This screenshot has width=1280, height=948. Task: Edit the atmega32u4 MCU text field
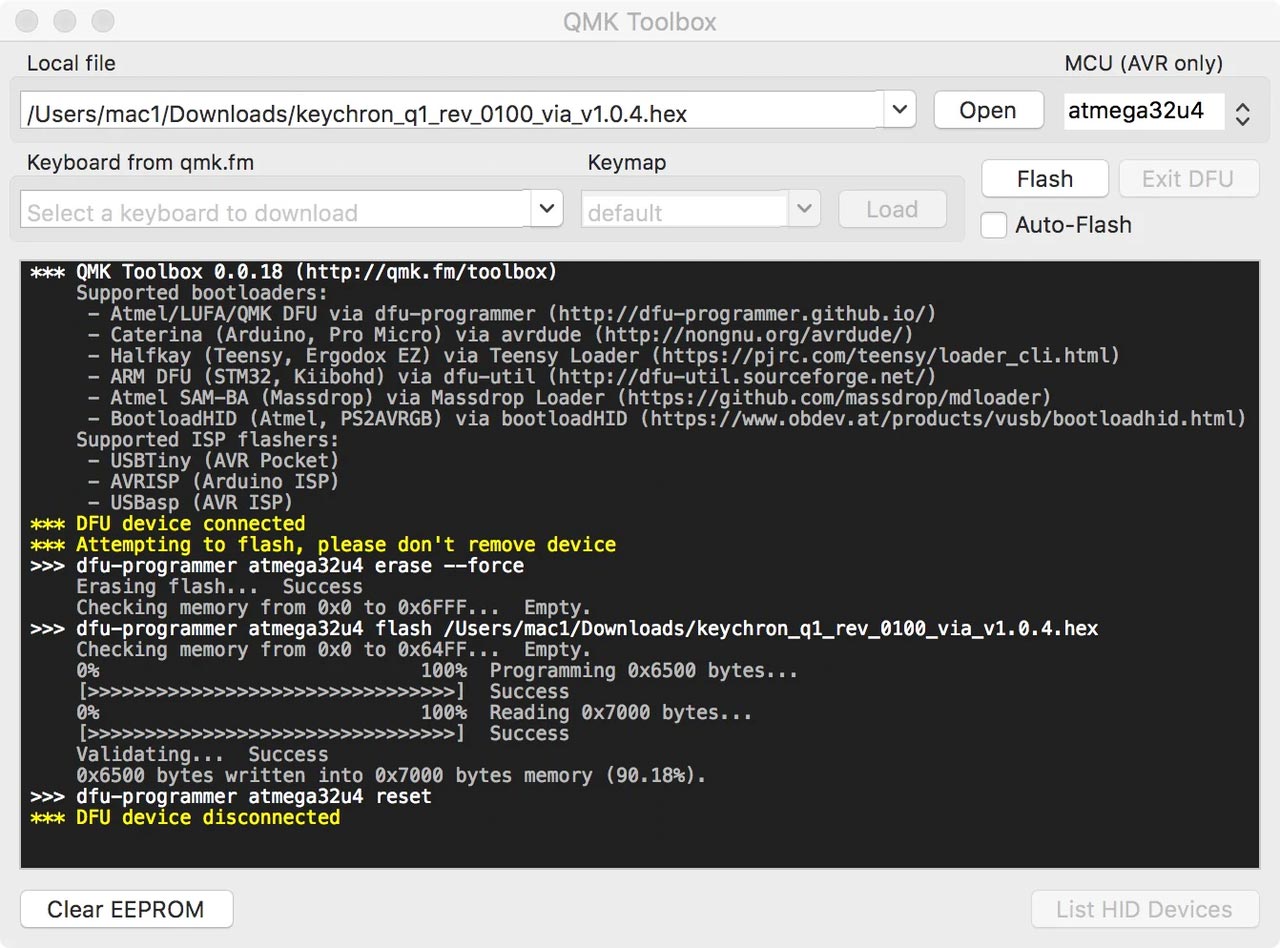point(1144,111)
